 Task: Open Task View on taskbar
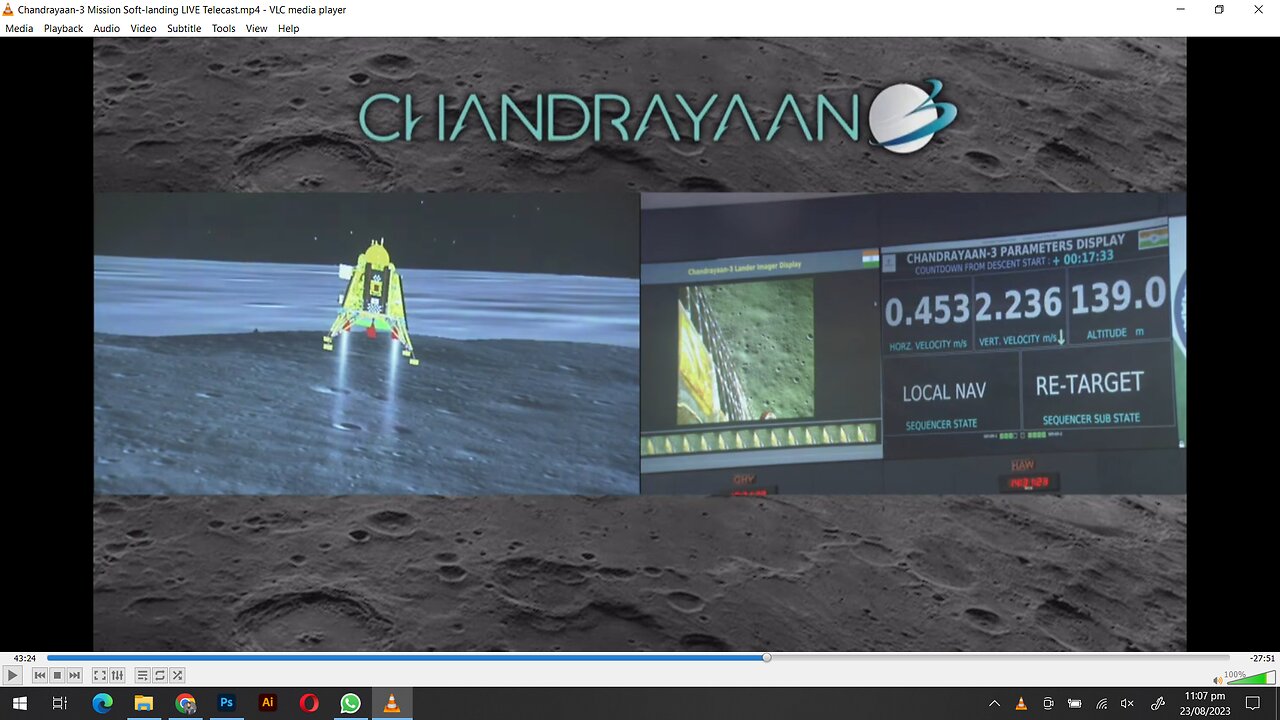(x=60, y=703)
